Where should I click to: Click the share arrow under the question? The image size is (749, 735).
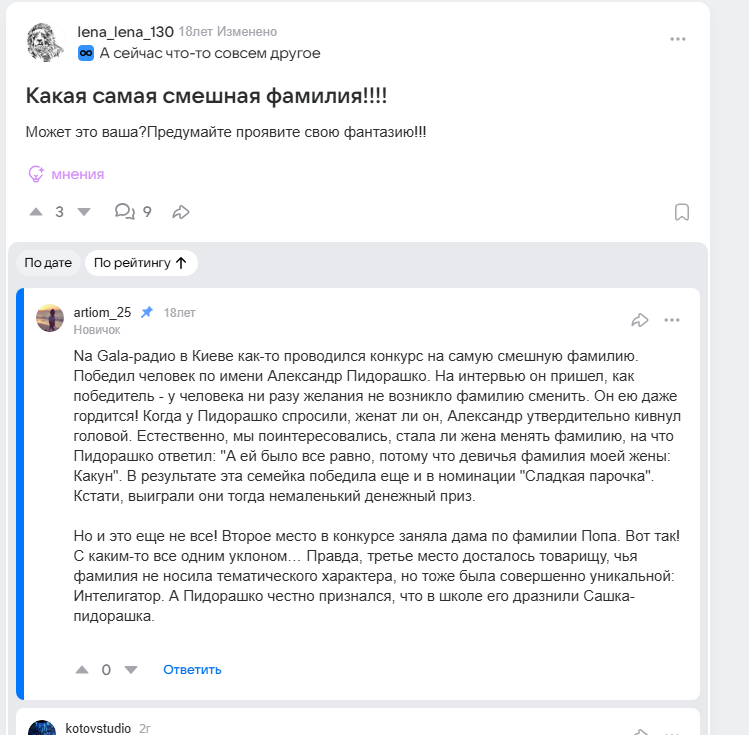click(181, 212)
